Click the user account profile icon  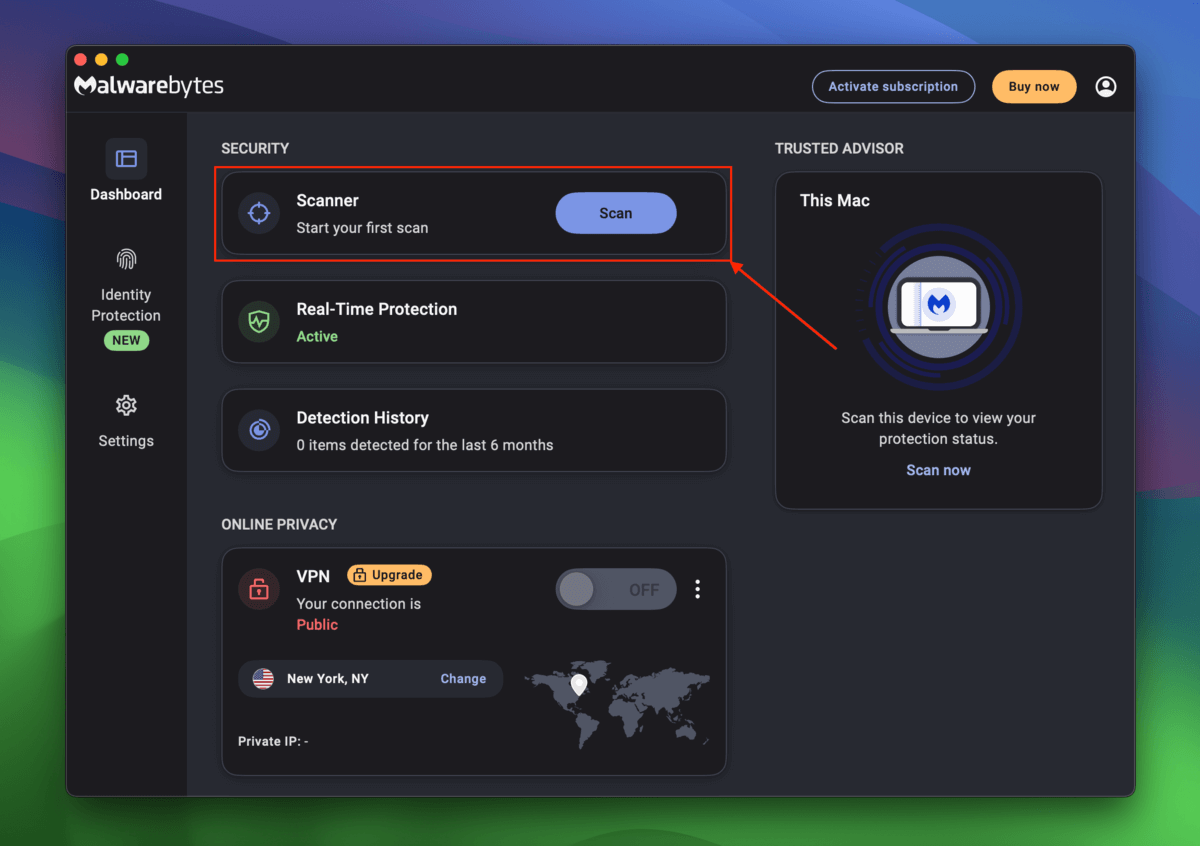pos(1106,87)
